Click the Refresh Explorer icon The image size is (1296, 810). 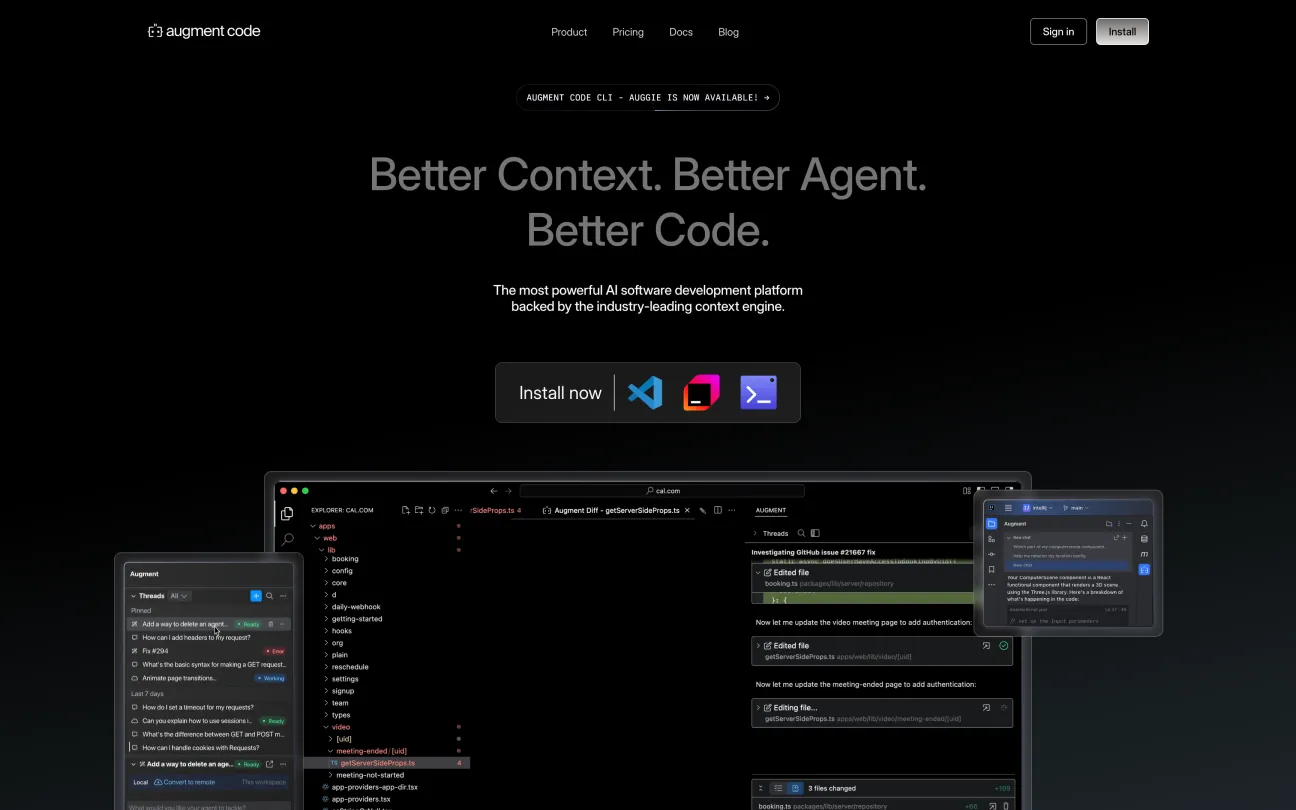tap(432, 510)
